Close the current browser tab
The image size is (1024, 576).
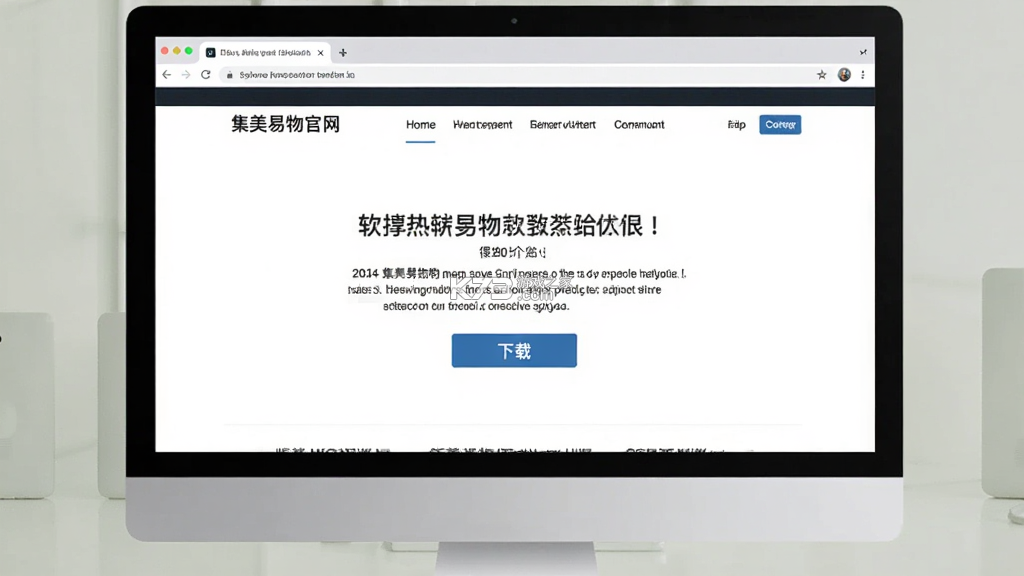click(321, 53)
